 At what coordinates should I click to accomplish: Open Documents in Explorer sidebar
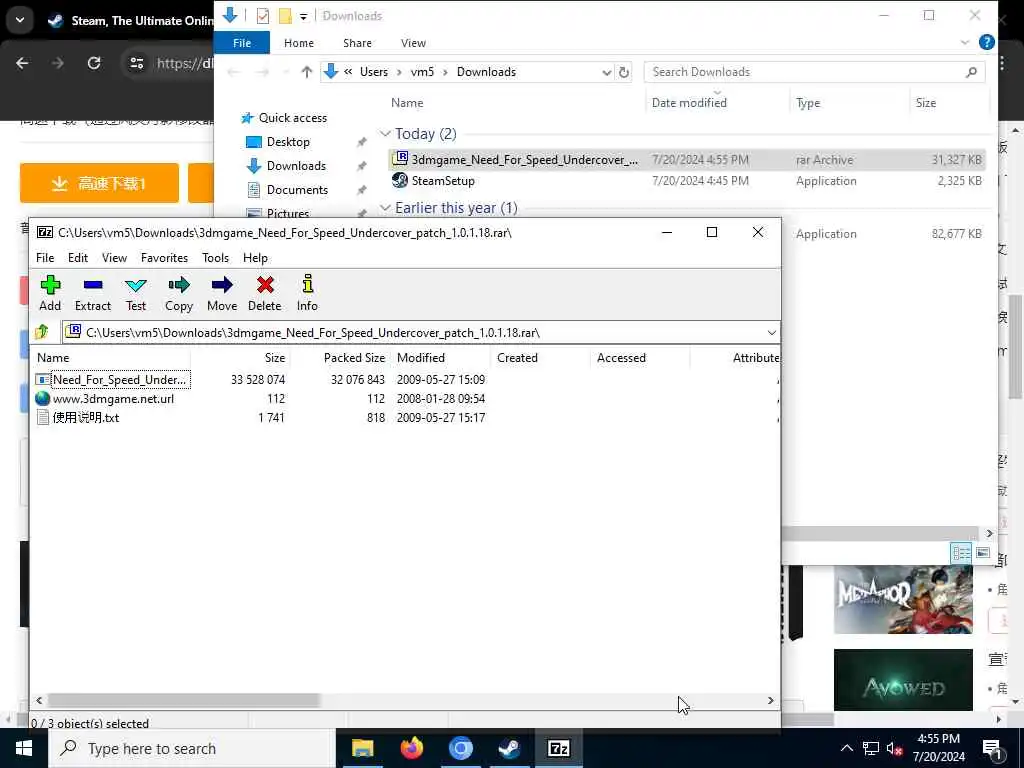pyautogui.click(x=287, y=190)
